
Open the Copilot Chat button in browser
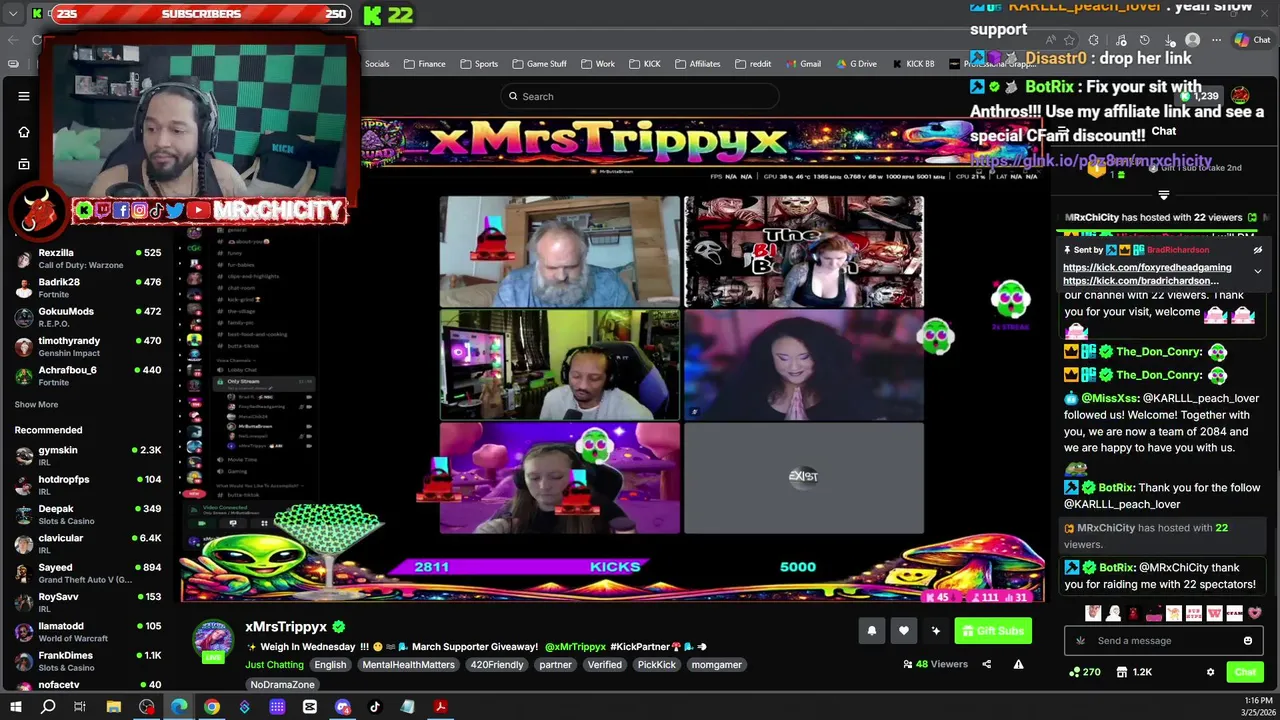(x=1252, y=40)
